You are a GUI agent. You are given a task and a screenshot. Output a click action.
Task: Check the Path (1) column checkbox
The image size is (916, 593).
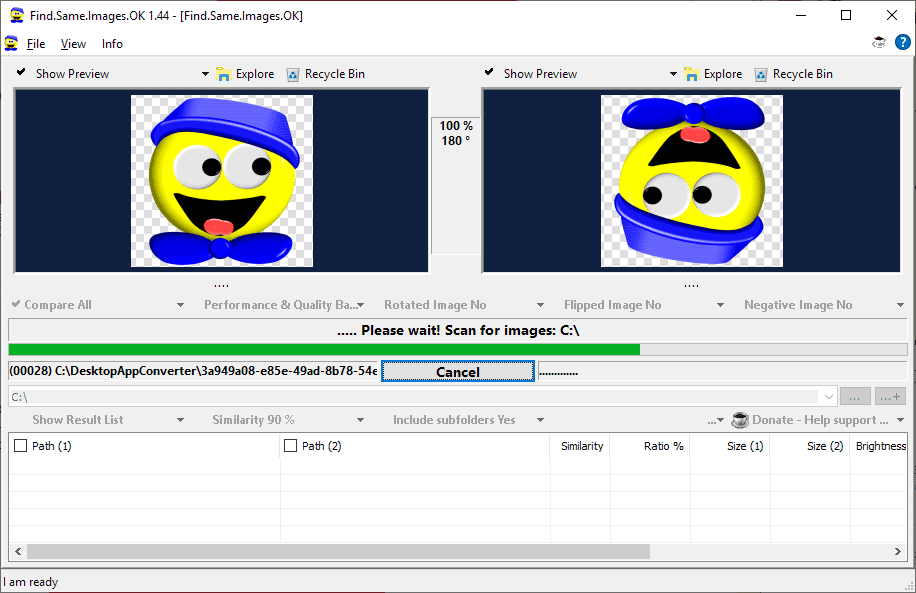coord(20,446)
